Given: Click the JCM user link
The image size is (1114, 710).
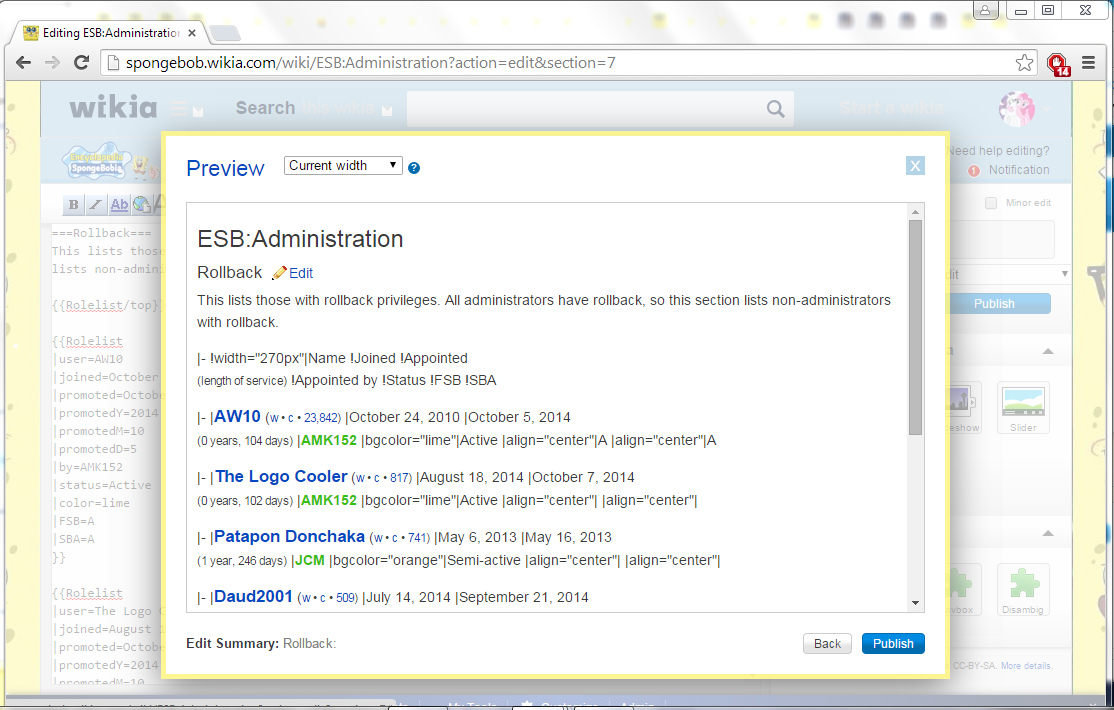Looking at the screenshot, I should (310, 560).
